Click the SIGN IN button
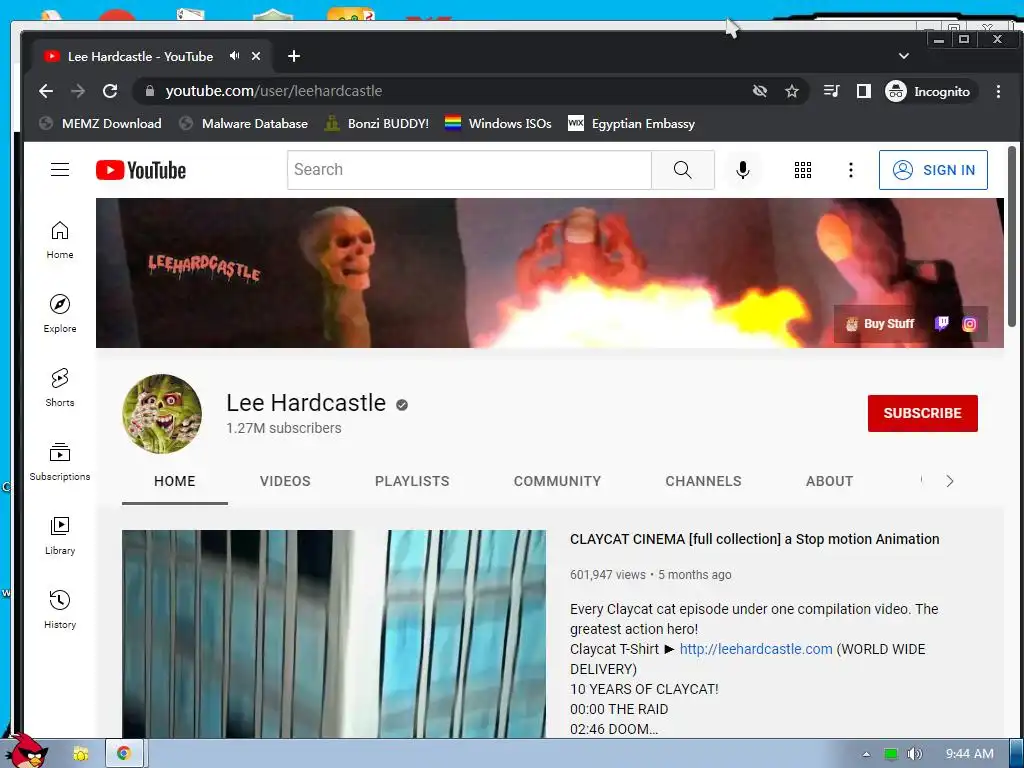The height and width of the screenshot is (768, 1024). 933,170
